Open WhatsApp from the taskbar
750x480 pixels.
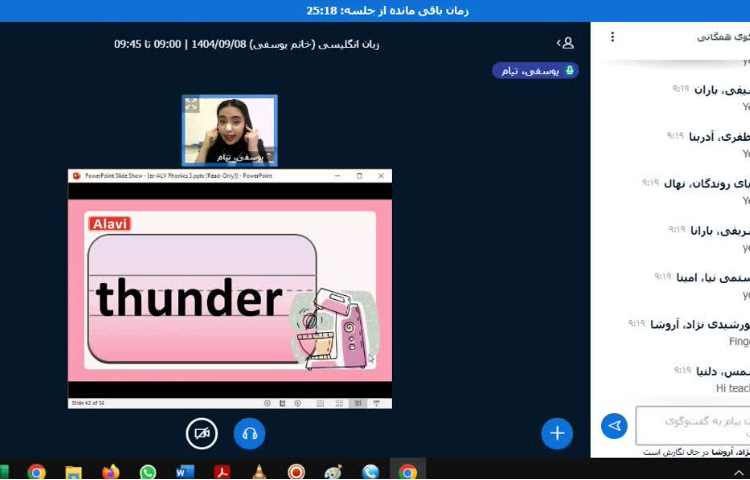pos(148,471)
